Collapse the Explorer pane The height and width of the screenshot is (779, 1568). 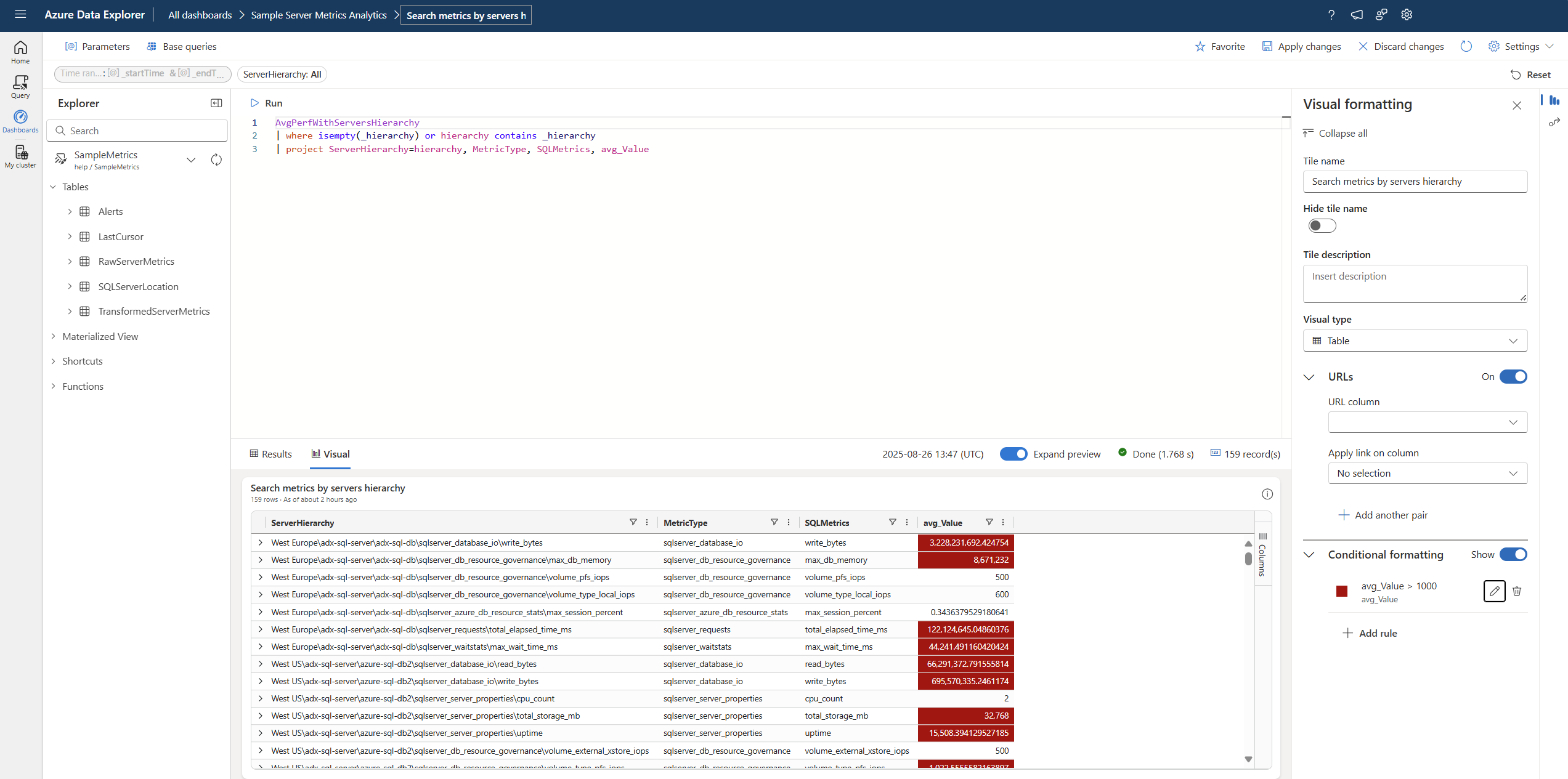(x=216, y=103)
